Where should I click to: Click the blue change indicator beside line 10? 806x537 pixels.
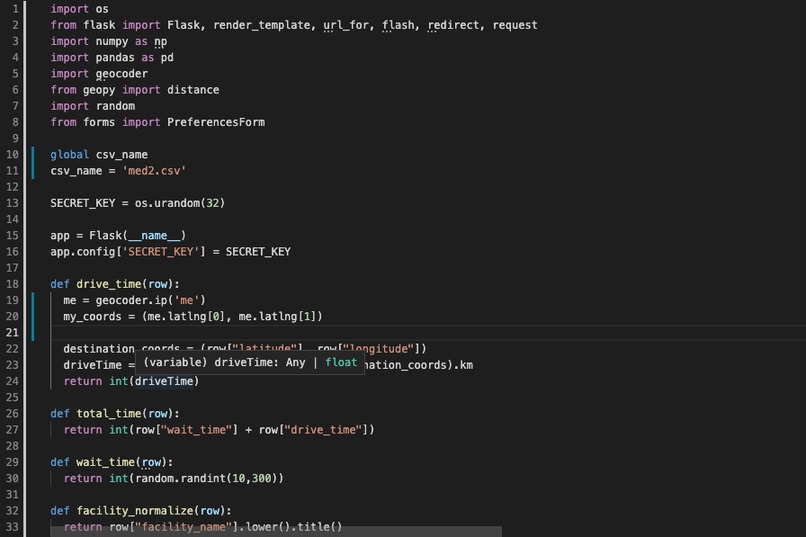tap(33, 162)
